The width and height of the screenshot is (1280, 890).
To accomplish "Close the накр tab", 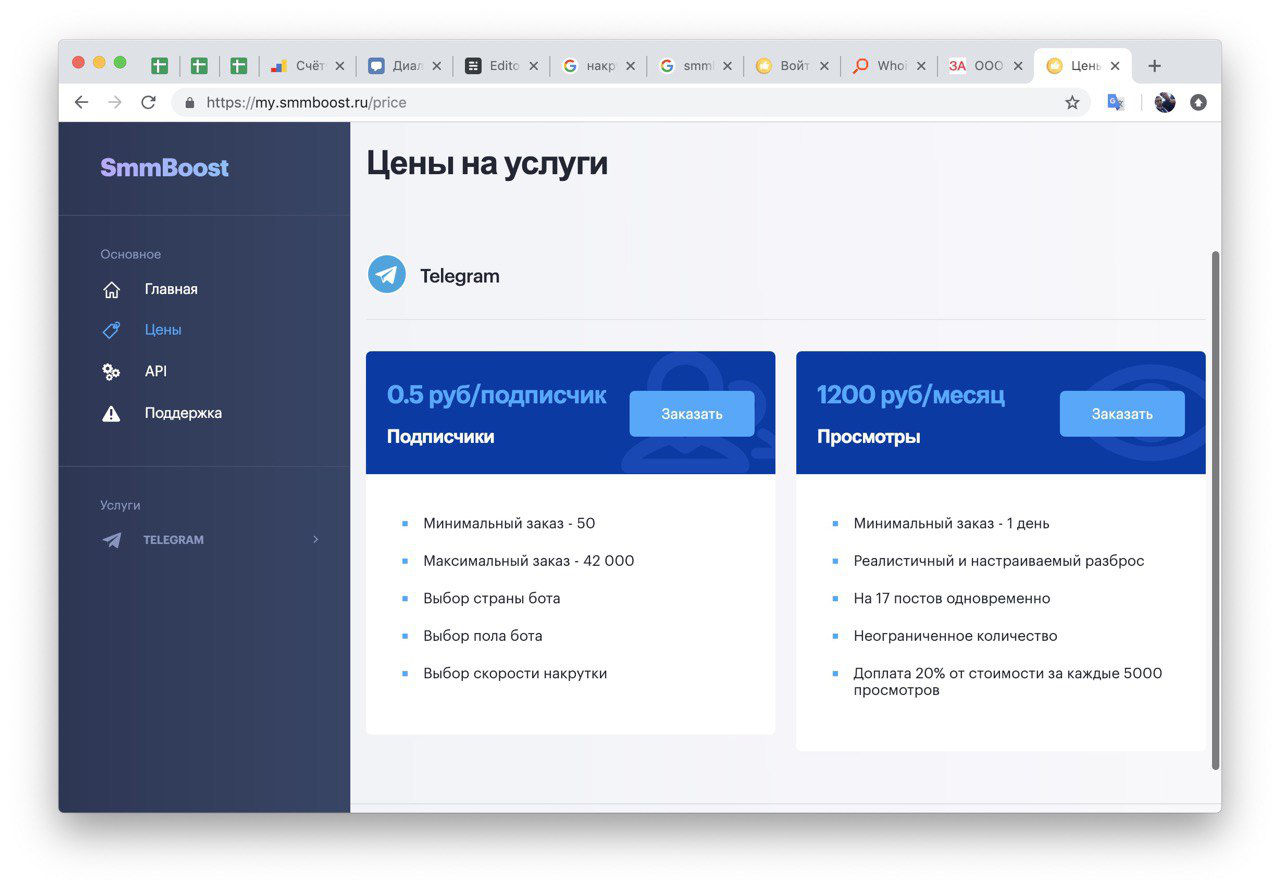I will tap(630, 66).
